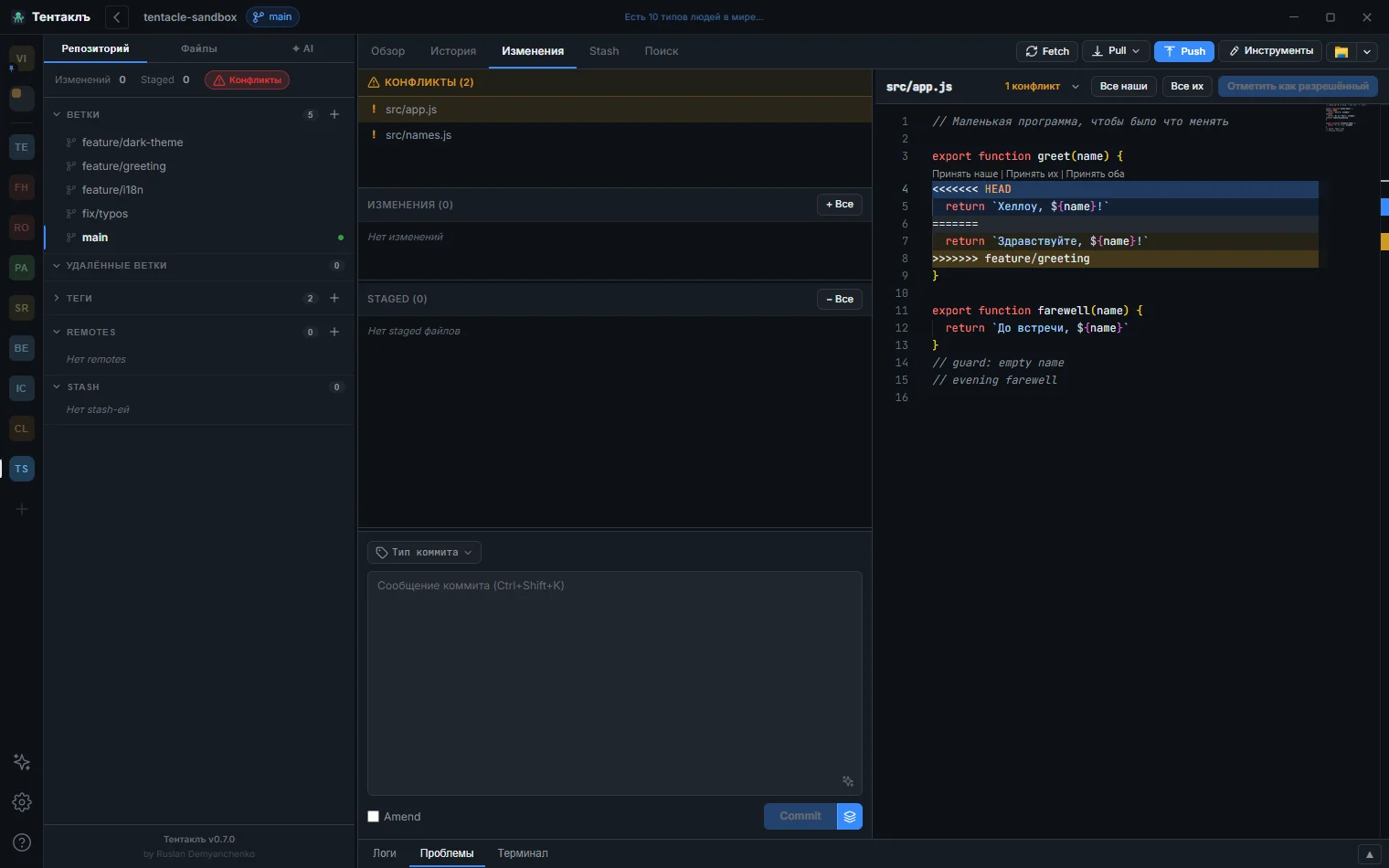Open the Файлы tab

click(199, 48)
